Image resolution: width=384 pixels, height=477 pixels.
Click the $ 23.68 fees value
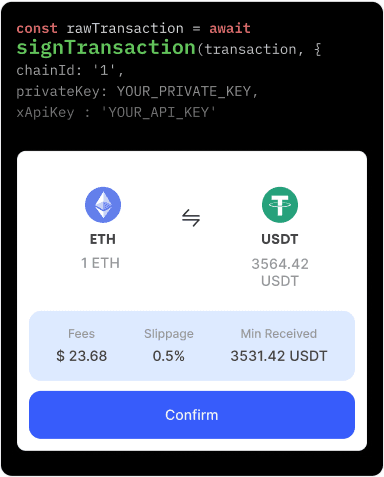(x=82, y=356)
